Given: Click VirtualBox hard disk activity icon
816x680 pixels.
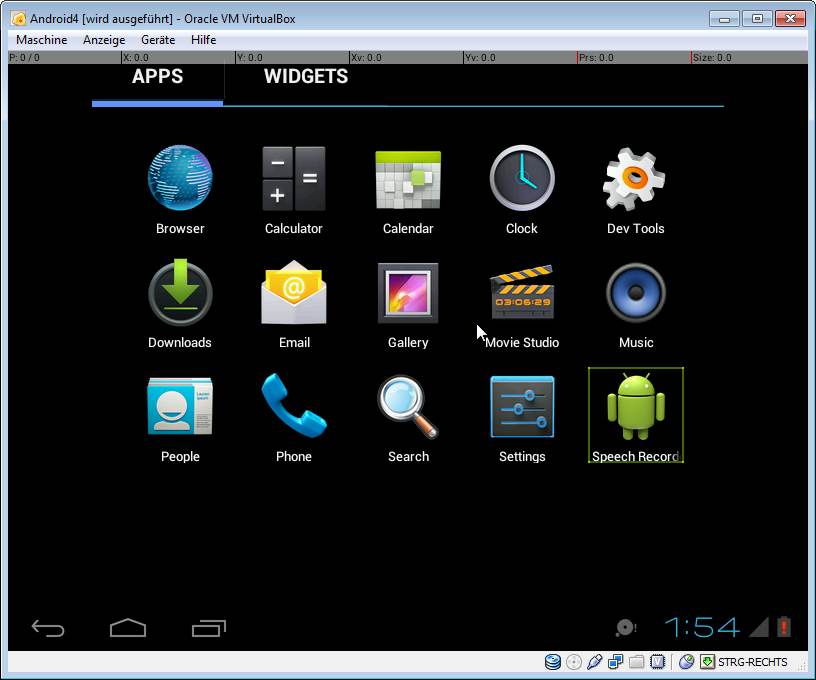Looking at the screenshot, I should coord(553,662).
